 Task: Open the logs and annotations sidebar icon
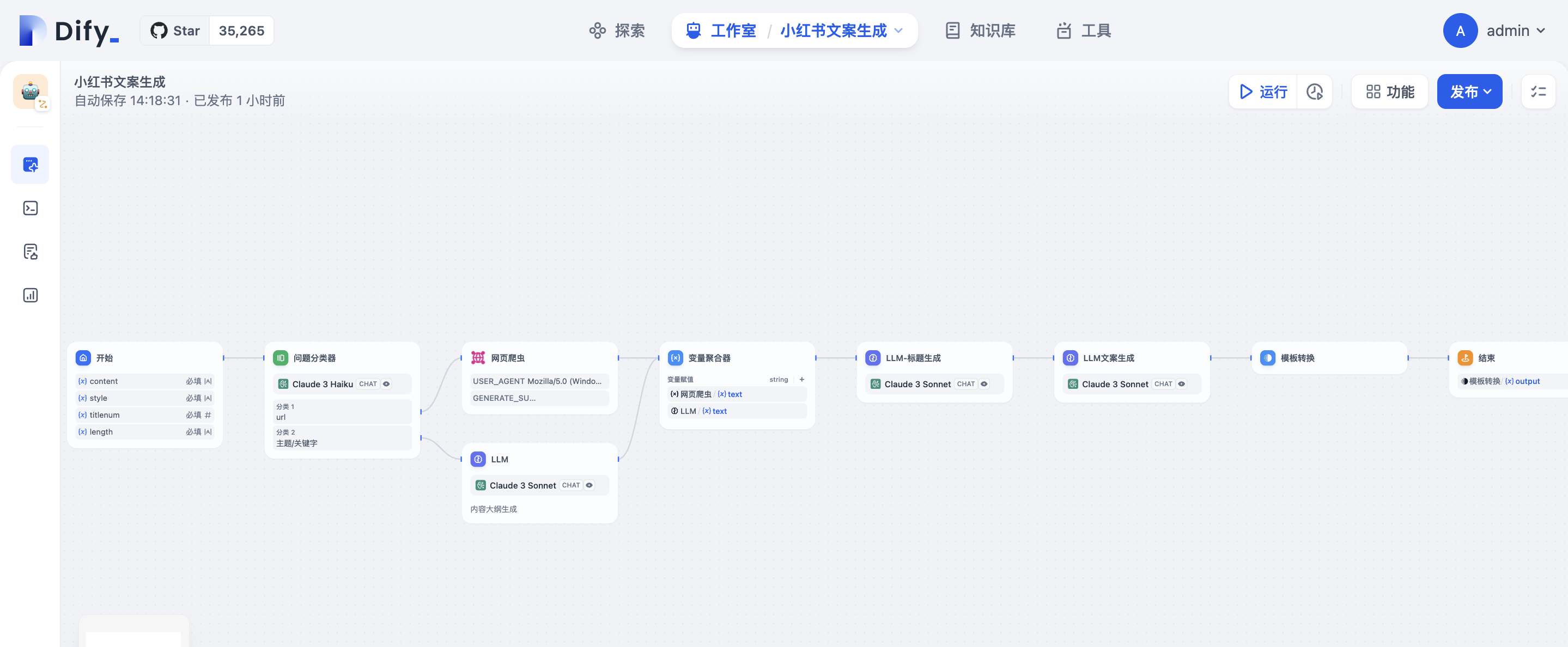tap(31, 252)
